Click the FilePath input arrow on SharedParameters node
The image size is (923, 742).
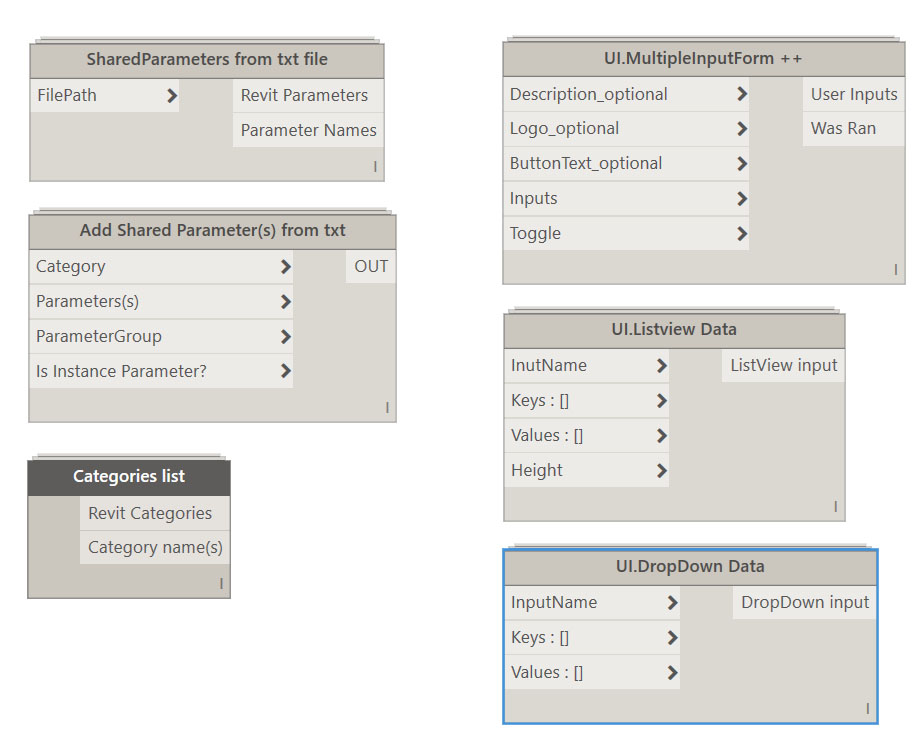point(172,95)
